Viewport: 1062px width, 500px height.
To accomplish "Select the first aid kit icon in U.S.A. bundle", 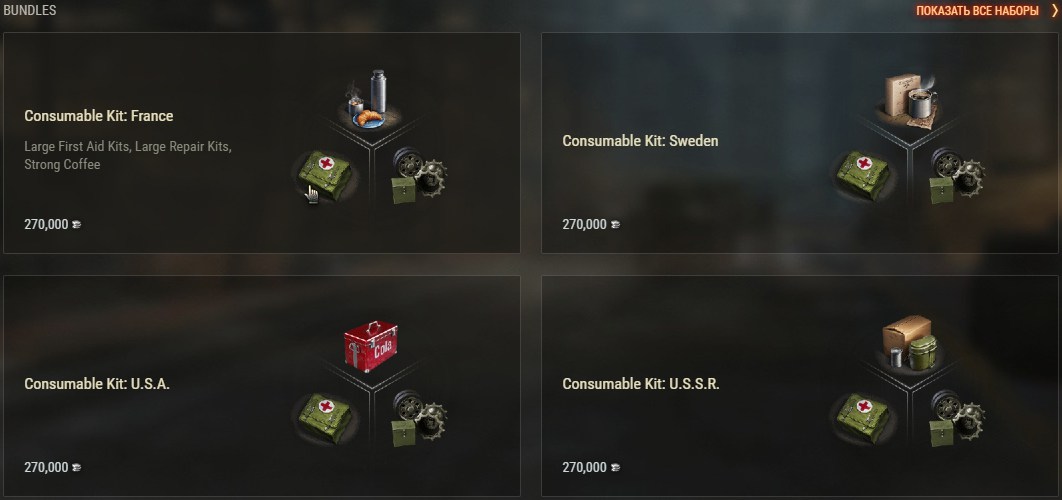I will (325, 419).
